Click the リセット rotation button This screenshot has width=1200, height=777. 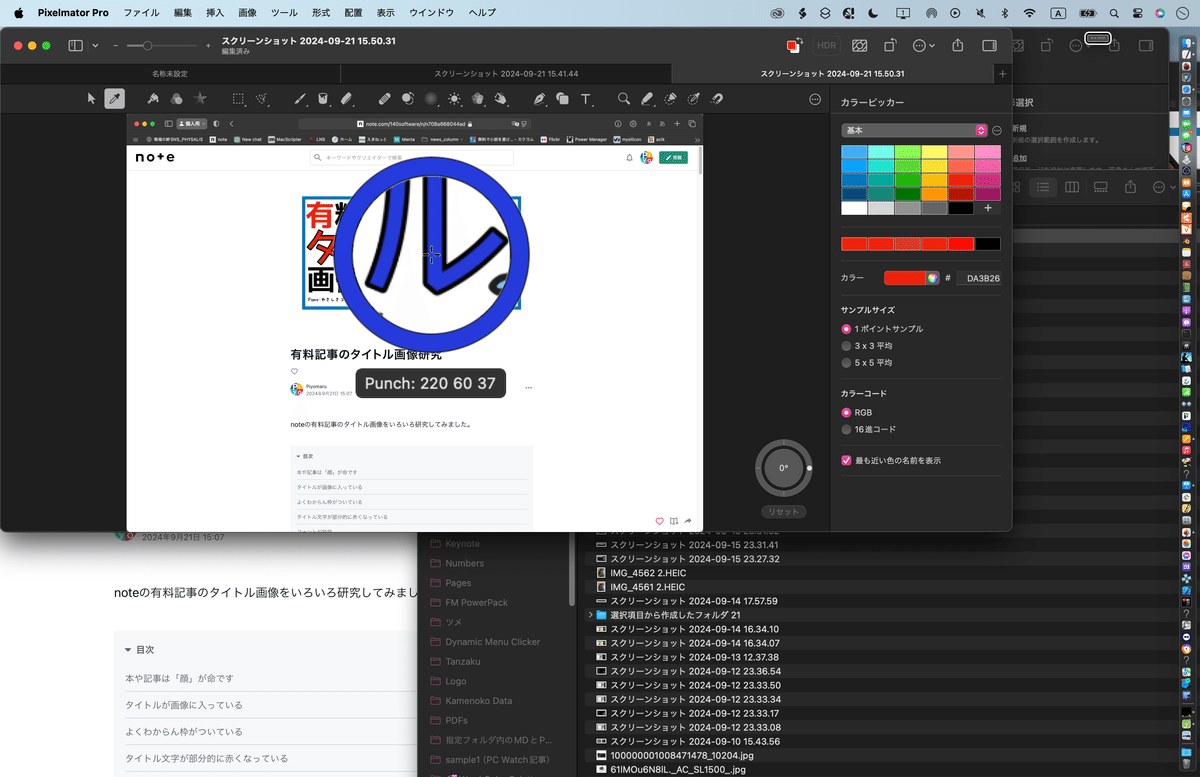coord(783,511)
